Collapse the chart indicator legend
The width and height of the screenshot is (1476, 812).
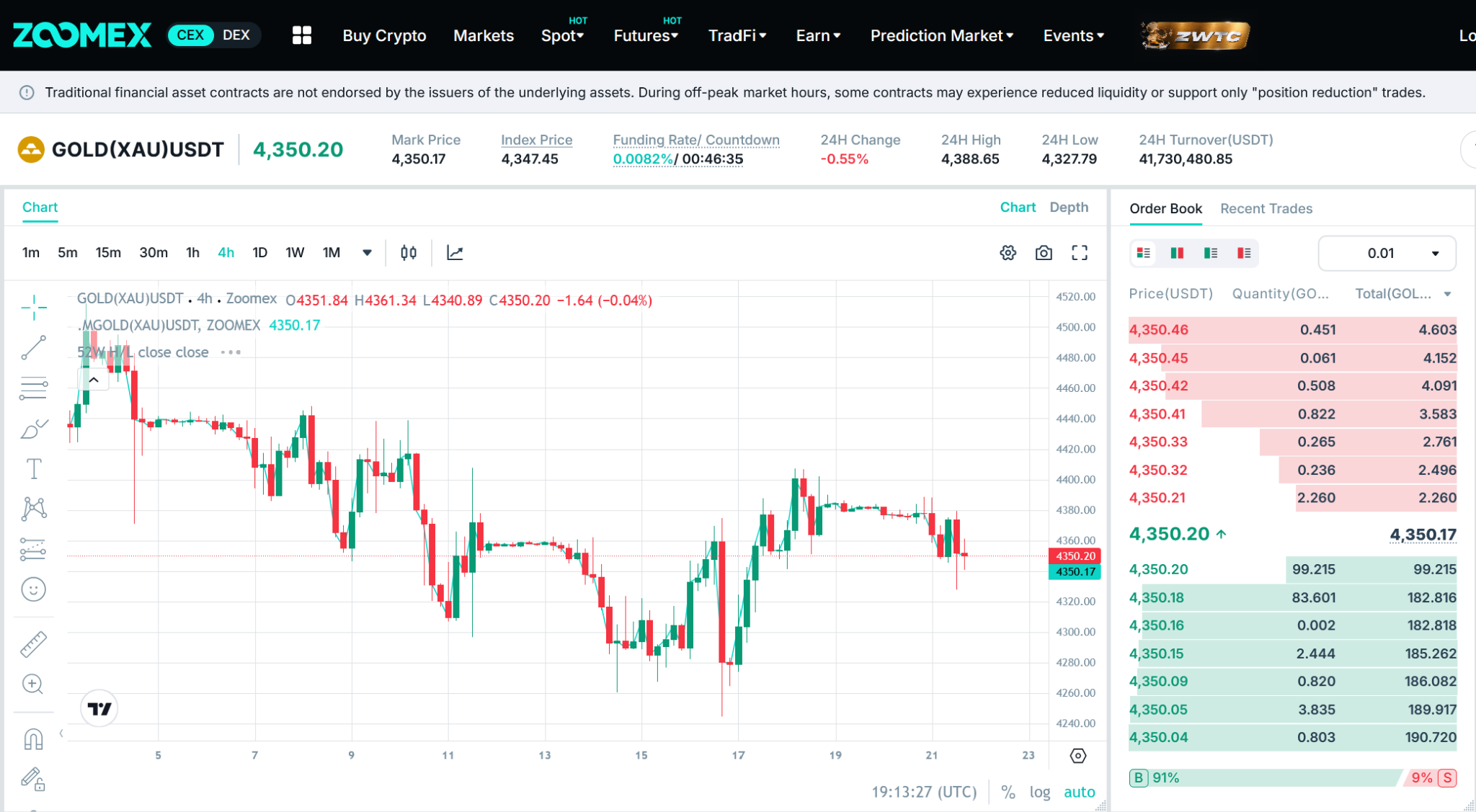click(94, 380)
